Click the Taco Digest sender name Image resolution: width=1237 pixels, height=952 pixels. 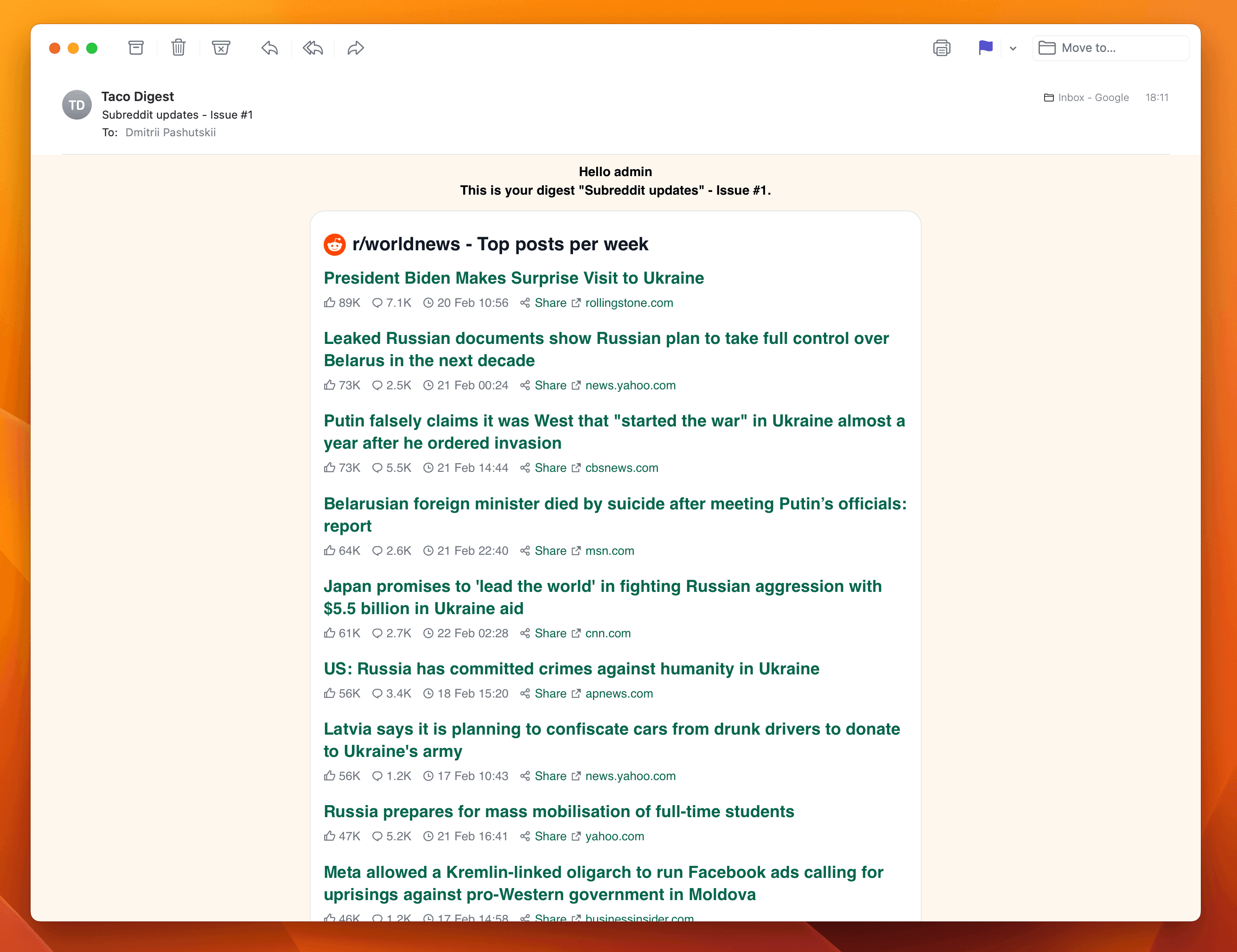[138, 96]
